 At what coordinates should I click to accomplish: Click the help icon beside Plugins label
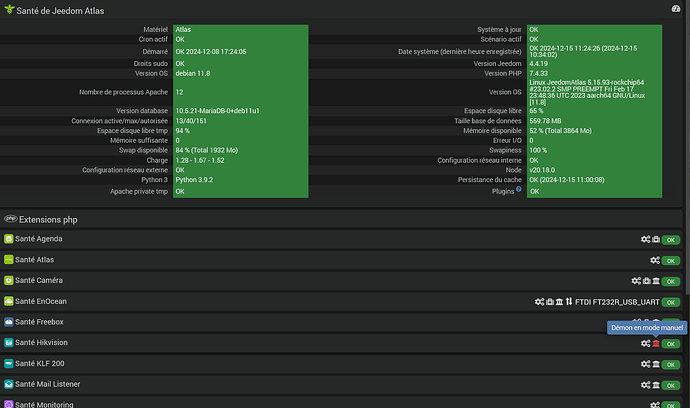point(518,189)
